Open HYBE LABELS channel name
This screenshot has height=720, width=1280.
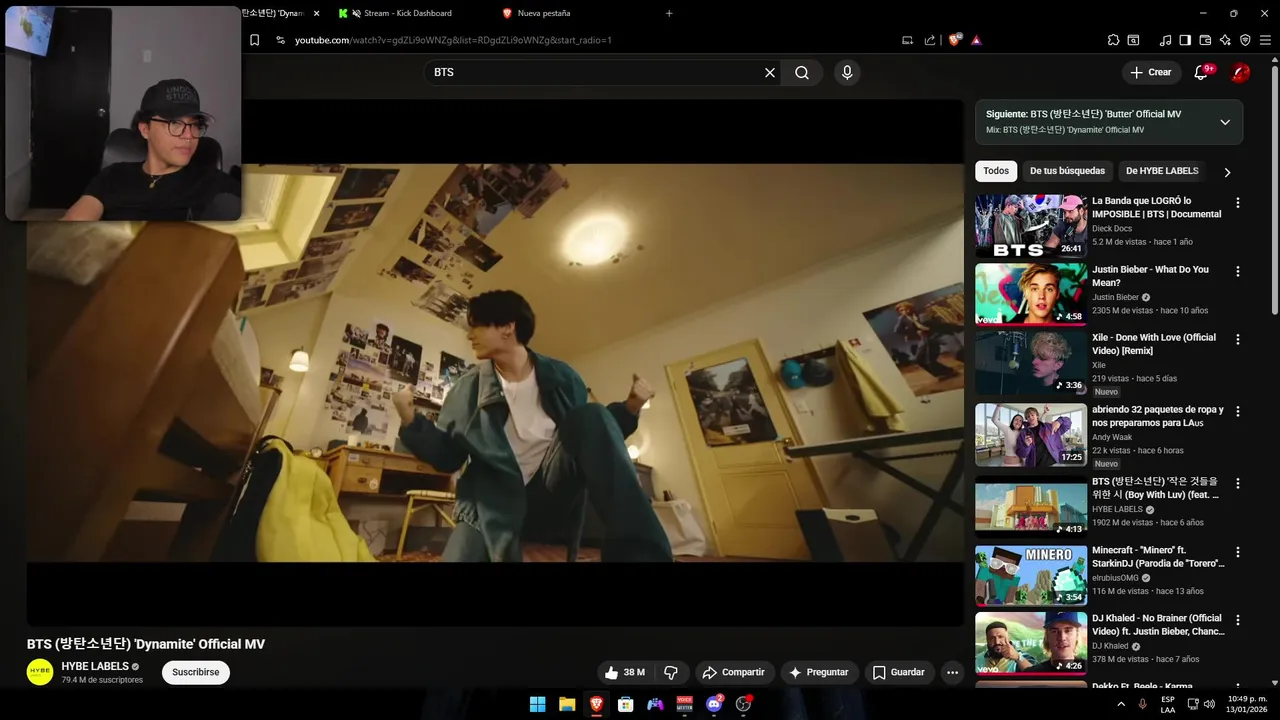[95, 666]
